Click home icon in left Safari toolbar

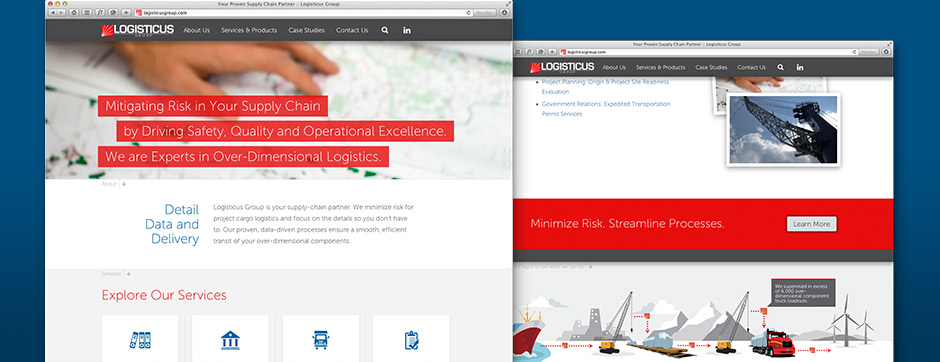point(74,13)
